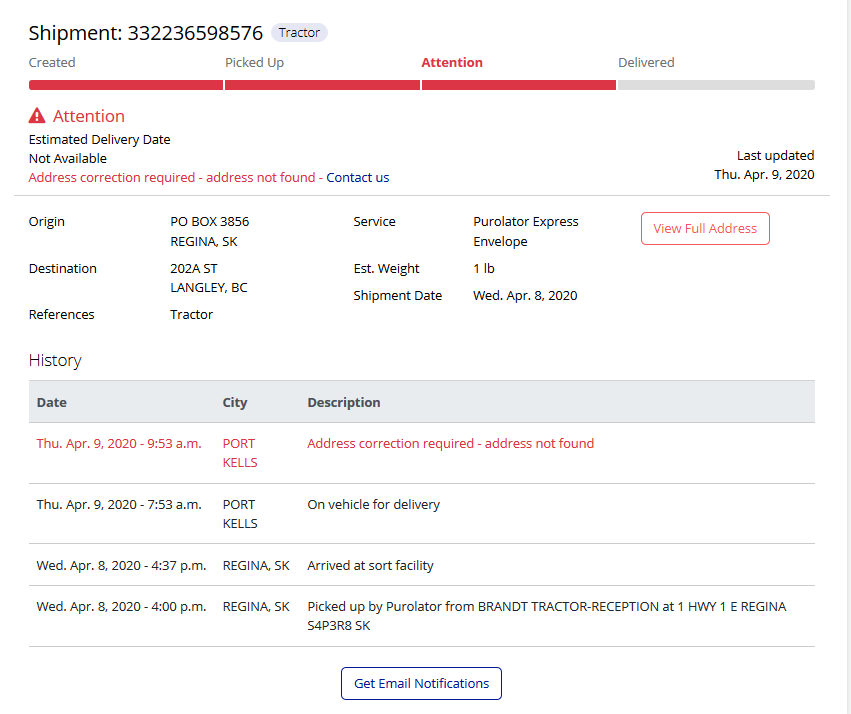Select the Picked up by Purolator row

pos(546,607)
